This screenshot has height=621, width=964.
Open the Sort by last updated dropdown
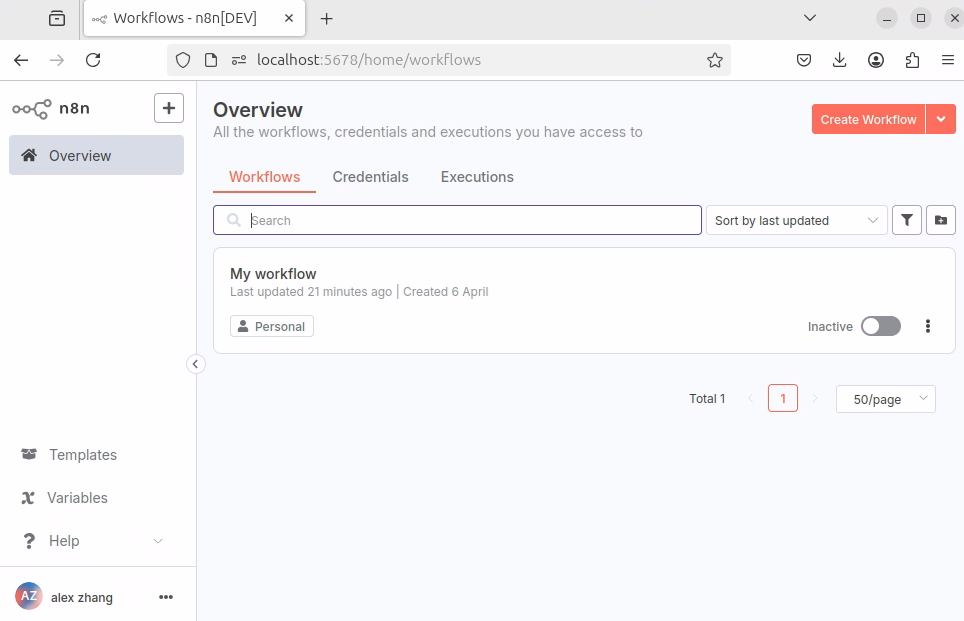796,220
